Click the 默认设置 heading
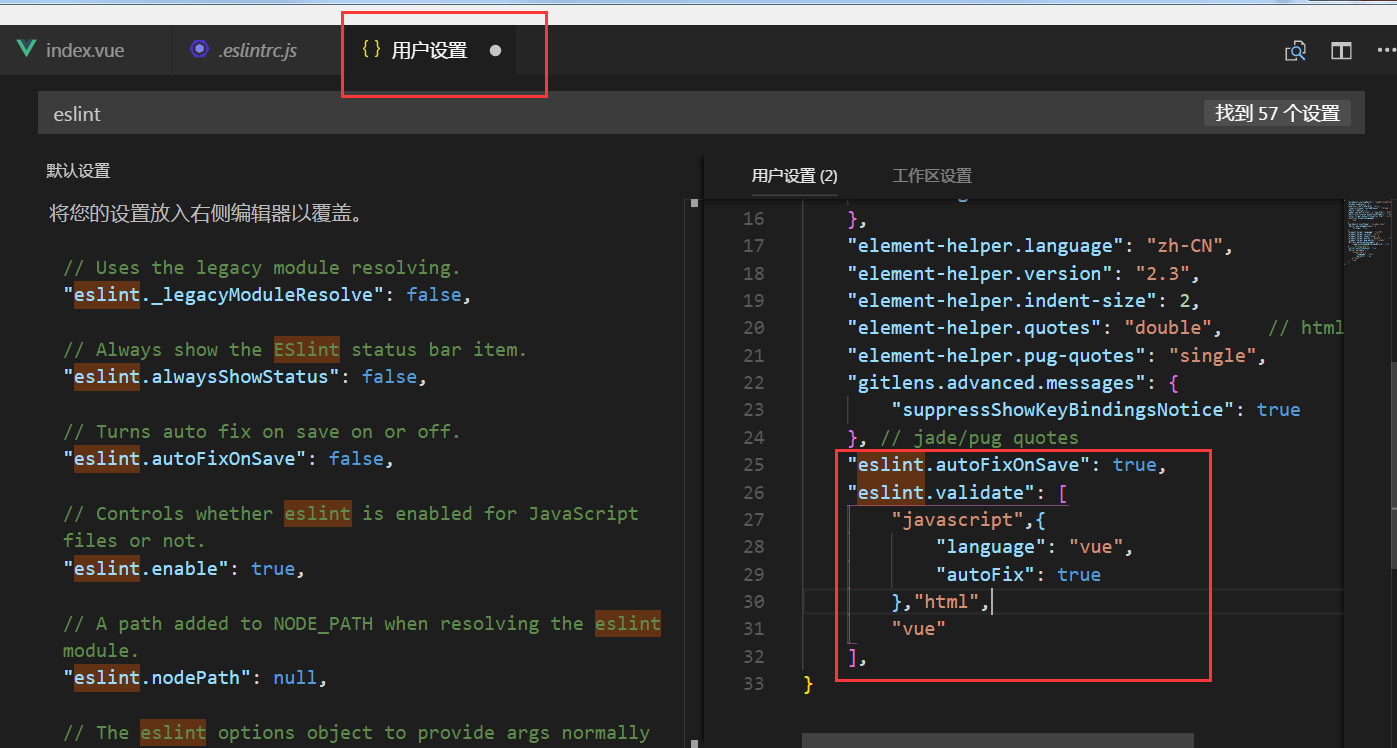This screenshot has width=1397, height=748. pos(78,171)
